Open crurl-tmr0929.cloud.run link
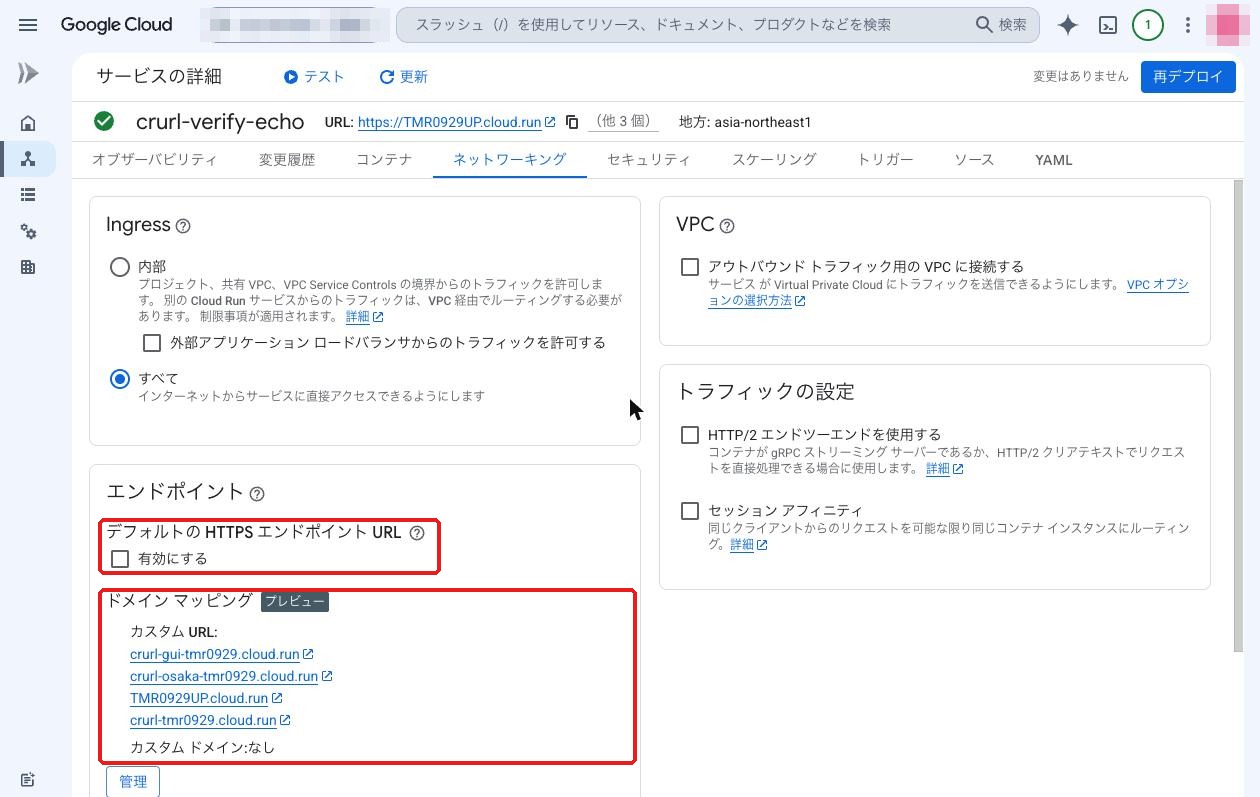Screen dimensions: 1260x797 pos(203,720)
